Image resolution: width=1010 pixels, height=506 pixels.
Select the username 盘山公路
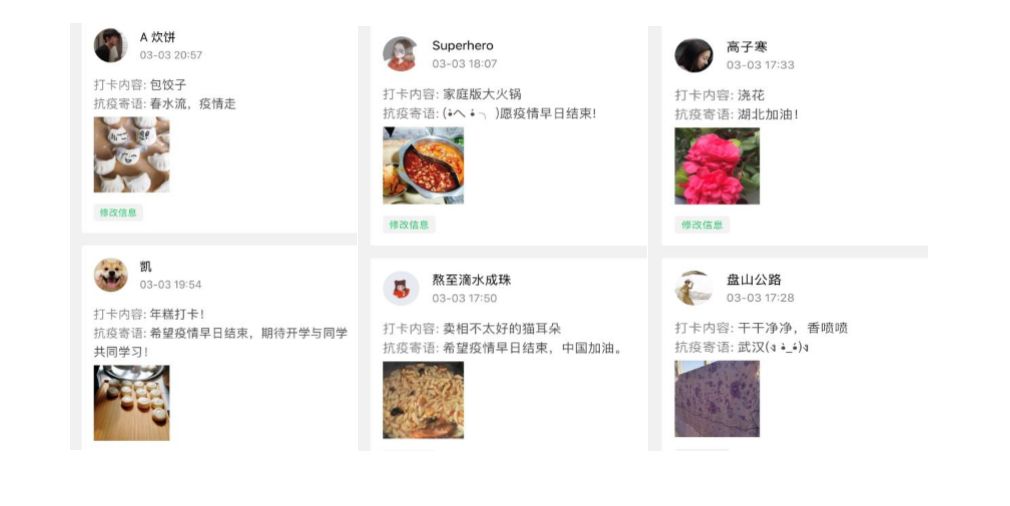(754, 280)
